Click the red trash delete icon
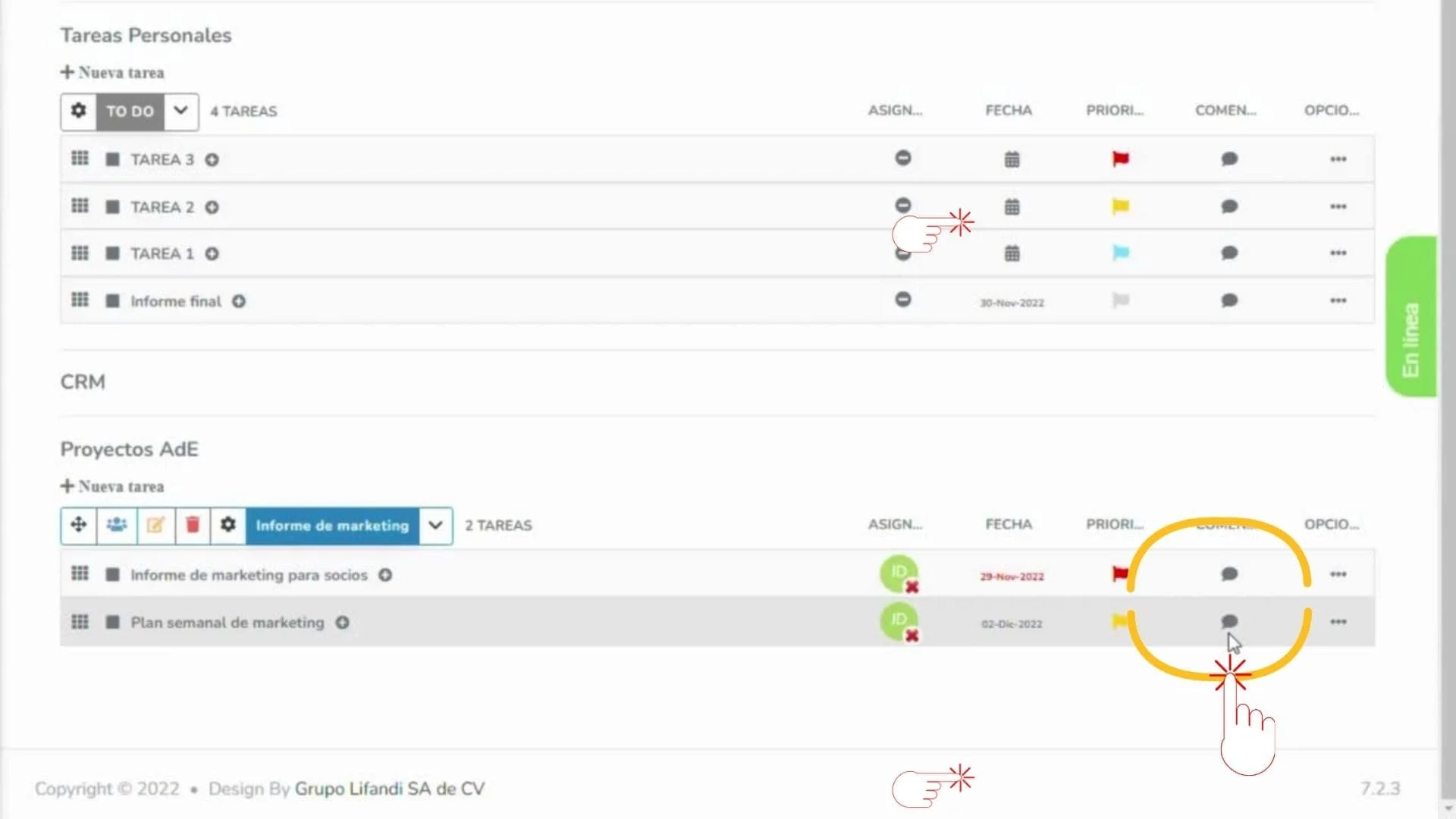This screenshot has height=819, width=1456. [193, 525]
